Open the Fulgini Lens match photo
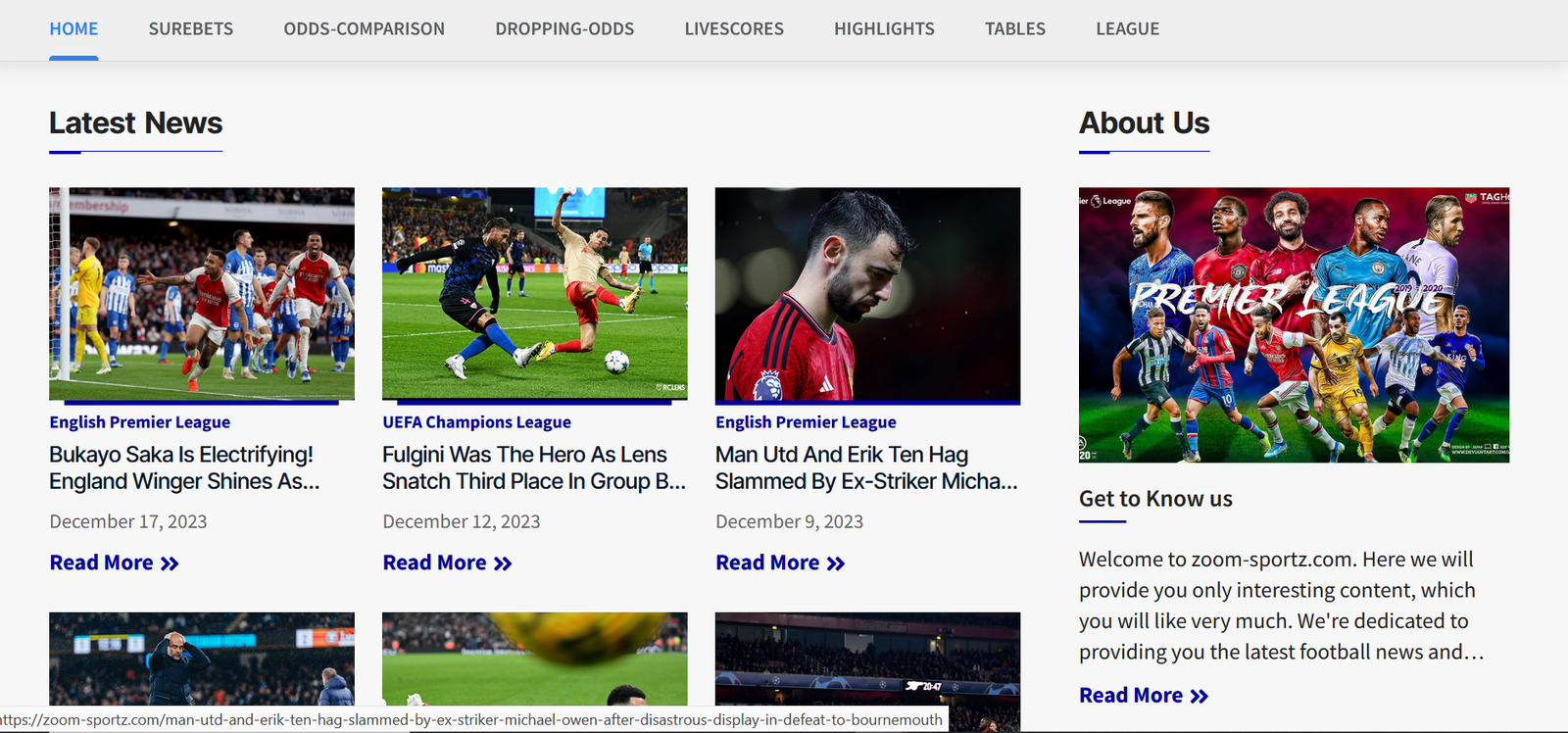Screen dimensions: 1568x733 point(535,294)
